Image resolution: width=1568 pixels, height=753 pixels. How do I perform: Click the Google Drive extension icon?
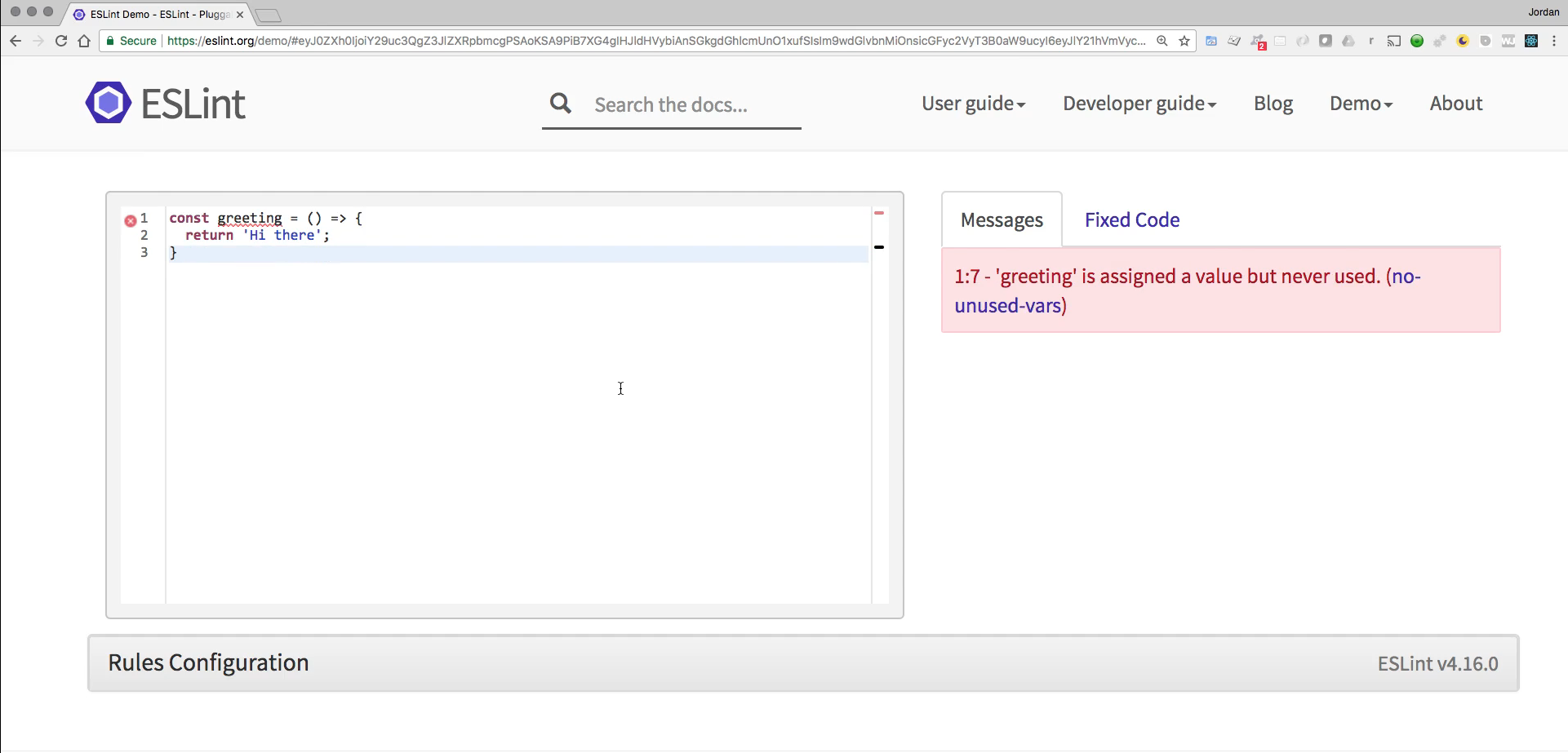click(1348, 41)
